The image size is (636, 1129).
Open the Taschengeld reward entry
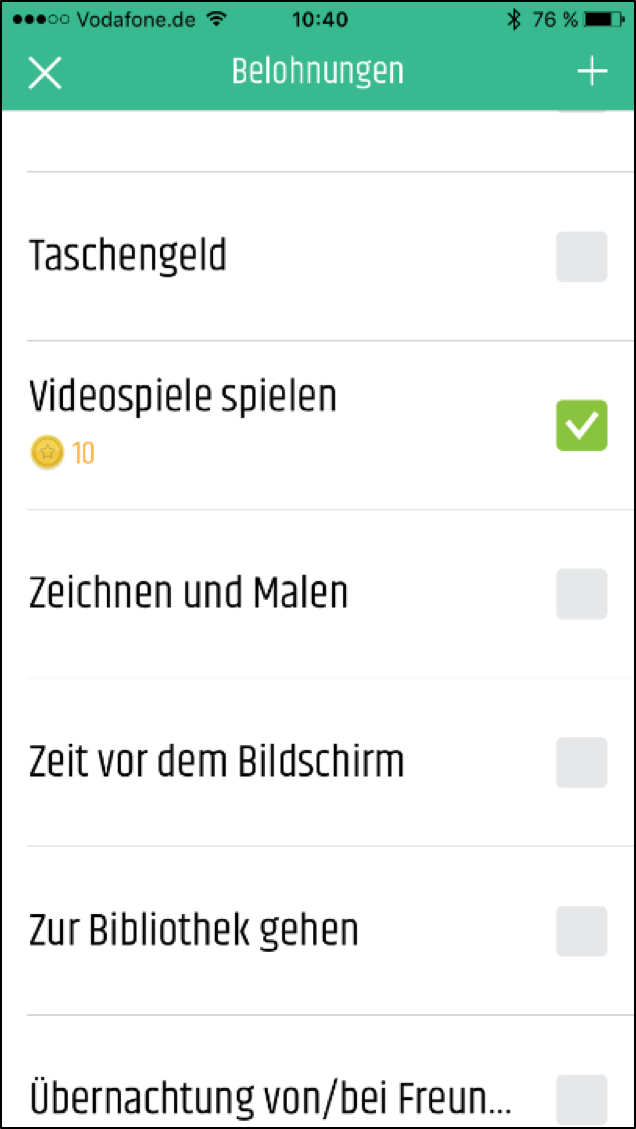tap(128, 256)
